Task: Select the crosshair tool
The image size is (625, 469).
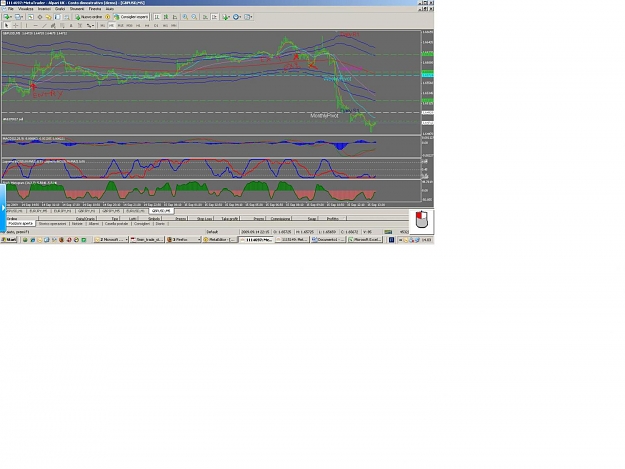Action: (16, 26)
